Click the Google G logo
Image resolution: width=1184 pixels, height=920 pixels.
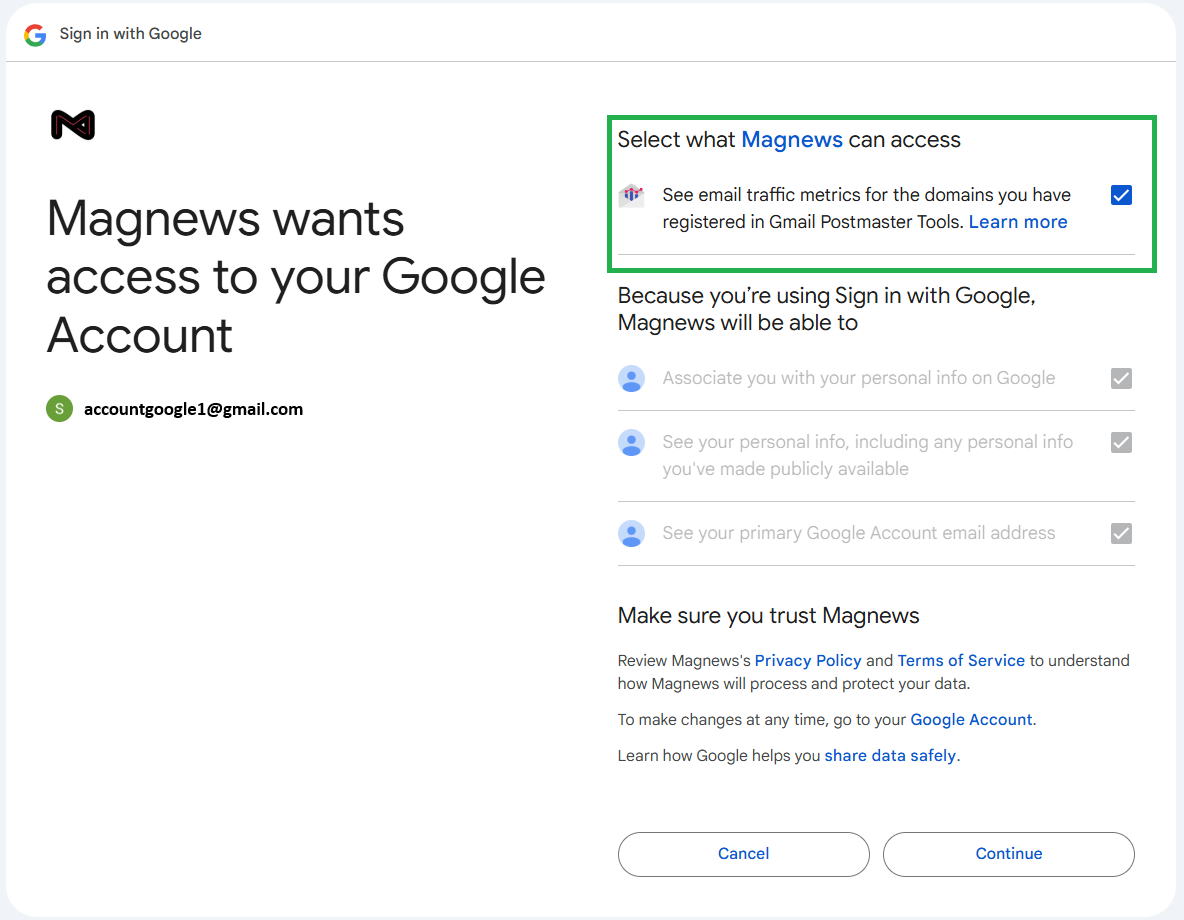(35, 35)
